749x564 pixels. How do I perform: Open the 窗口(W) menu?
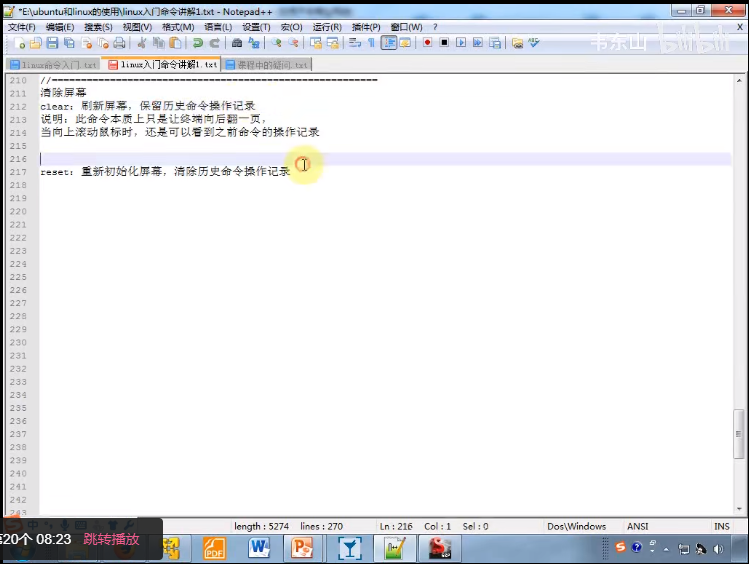coord(407,27)
